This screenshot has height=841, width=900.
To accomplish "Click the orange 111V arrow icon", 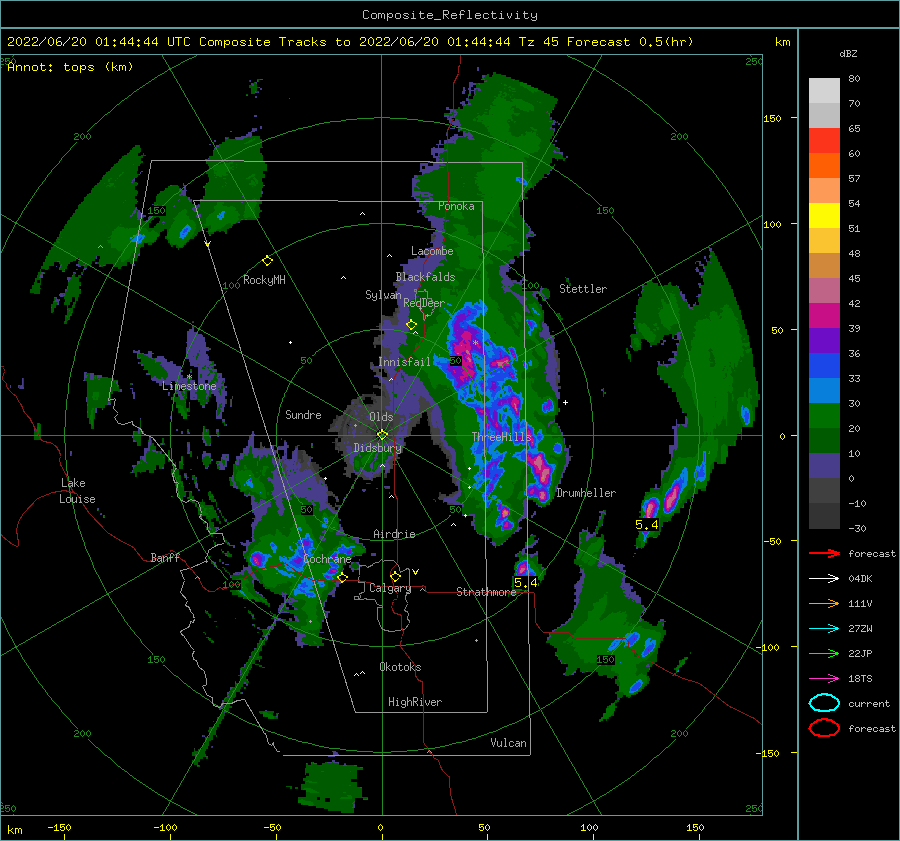I will [824, 603].
